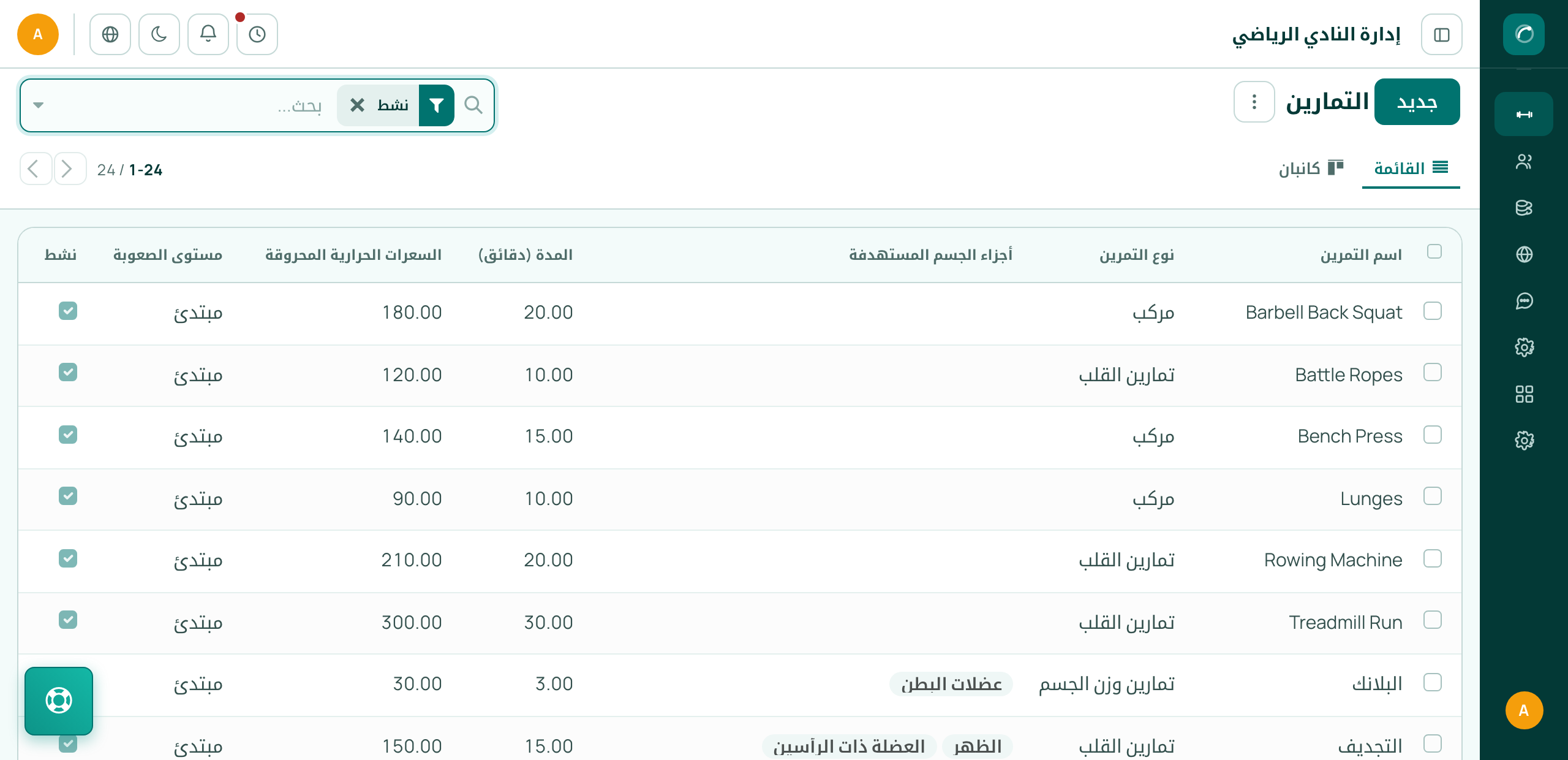Screen dimensions: 1568x760
Task: Uncheck the active checkbox for Battle Ropes
Action: 68,372
